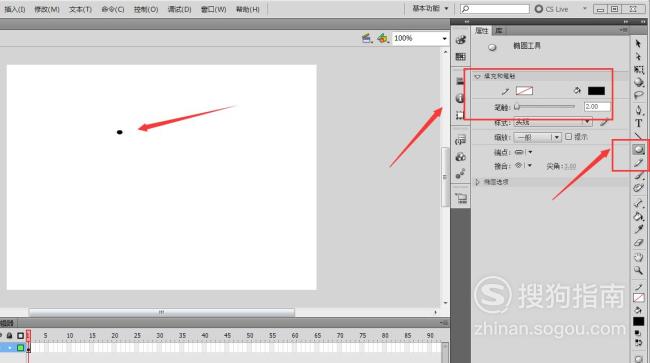Select the Selection arrow tool
The image size is (650, 363).
coord(638,43)
